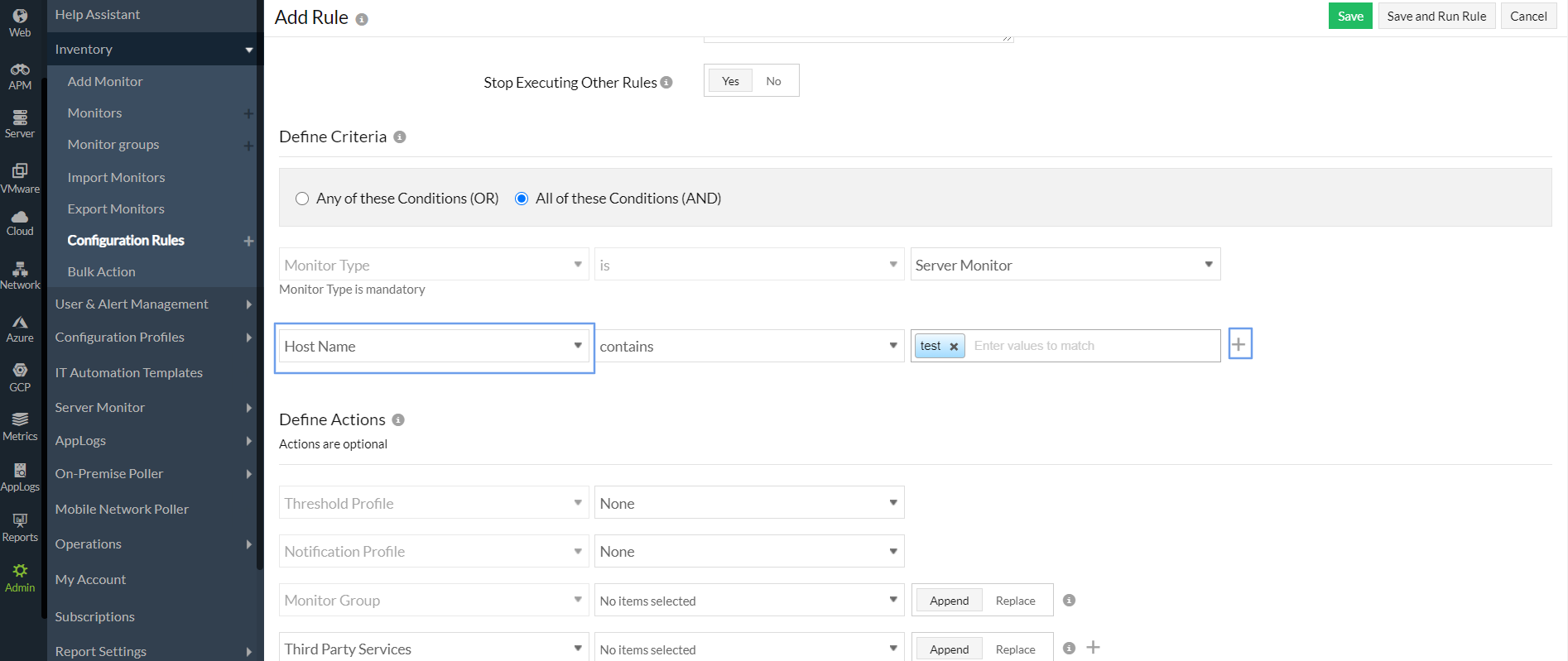The image size is (1568, 661).
Task: Open the Reports section icon
Action: tap(20, 527)
